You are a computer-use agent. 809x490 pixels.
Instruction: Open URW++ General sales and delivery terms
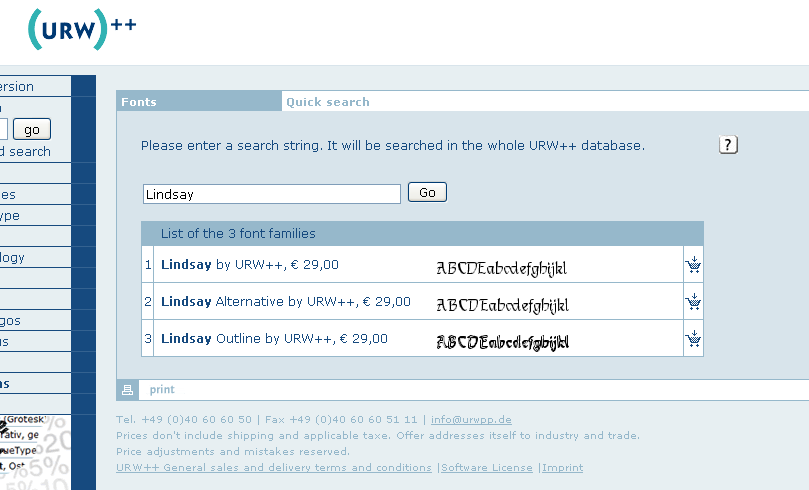[x=273, y=468]
